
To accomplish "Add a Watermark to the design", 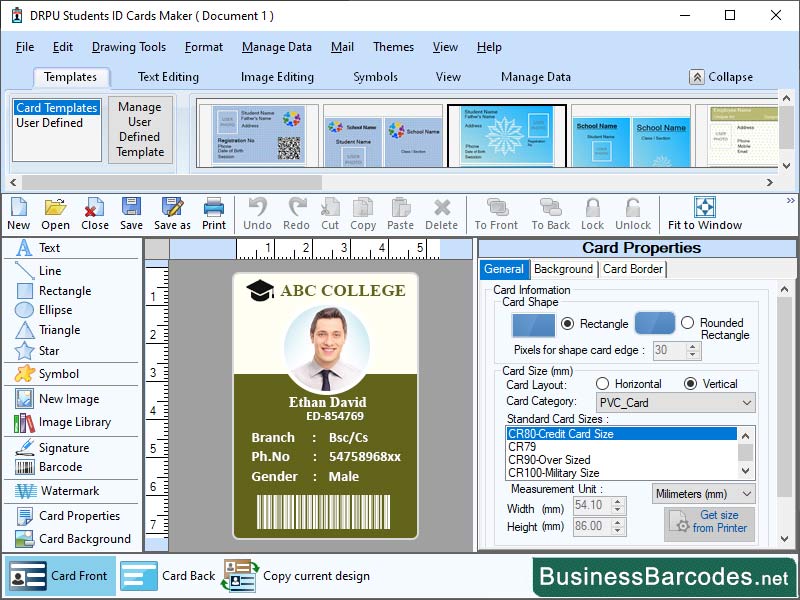I will 66,493.
